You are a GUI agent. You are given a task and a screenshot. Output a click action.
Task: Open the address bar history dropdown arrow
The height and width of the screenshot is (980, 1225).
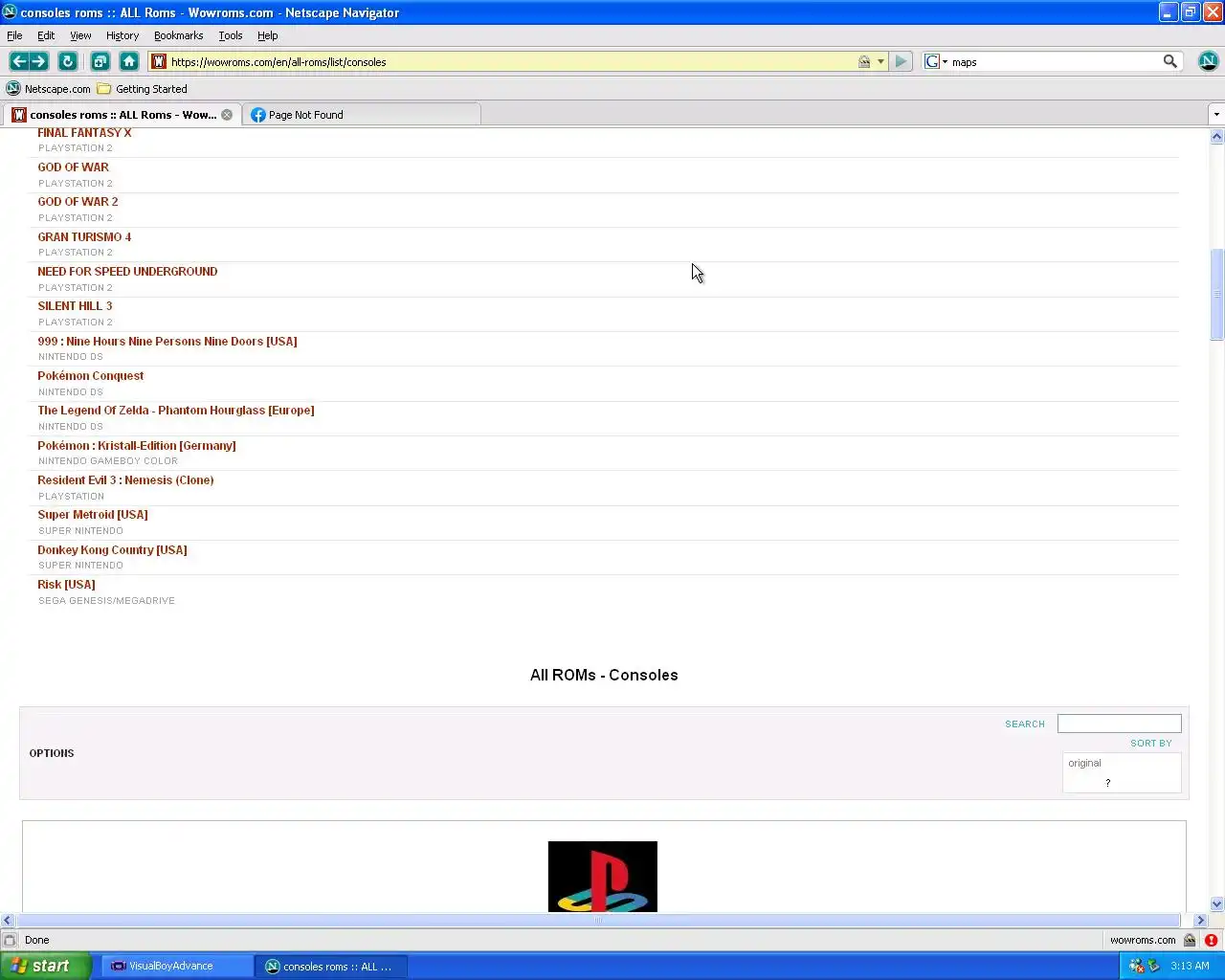tap(880, 61)
